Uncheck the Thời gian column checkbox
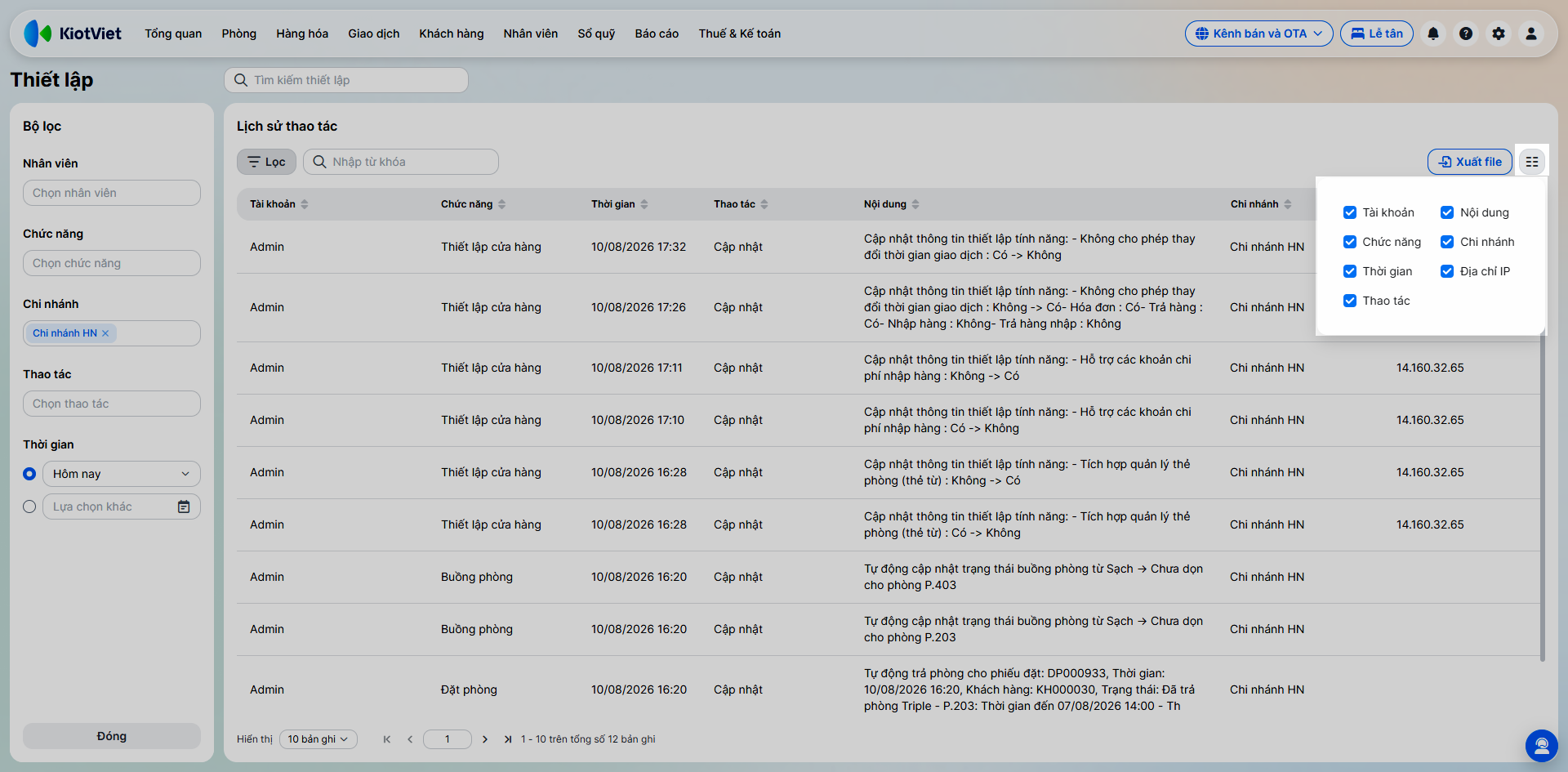 pyautogui.click(x=1350, y=271)
